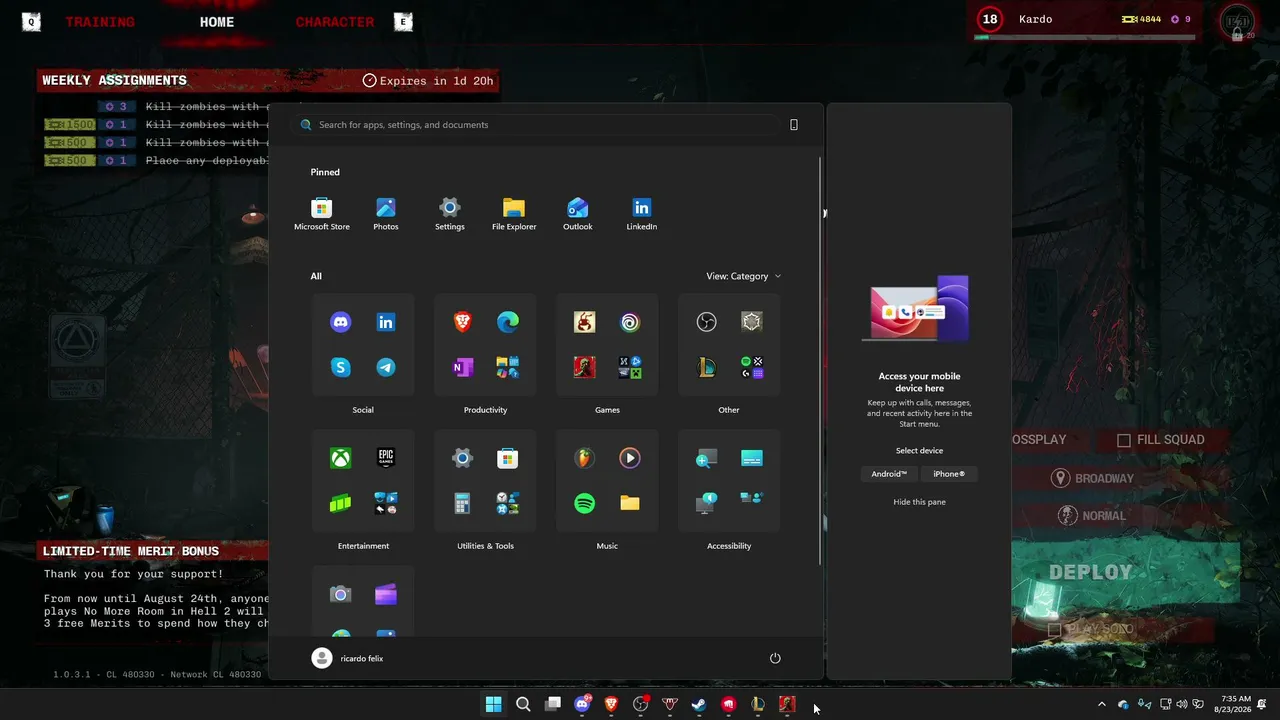The width and height of the screenshot is (1280, 720).
Task: Launch Telegram from the Social category
Action: [x=386, y=367]
